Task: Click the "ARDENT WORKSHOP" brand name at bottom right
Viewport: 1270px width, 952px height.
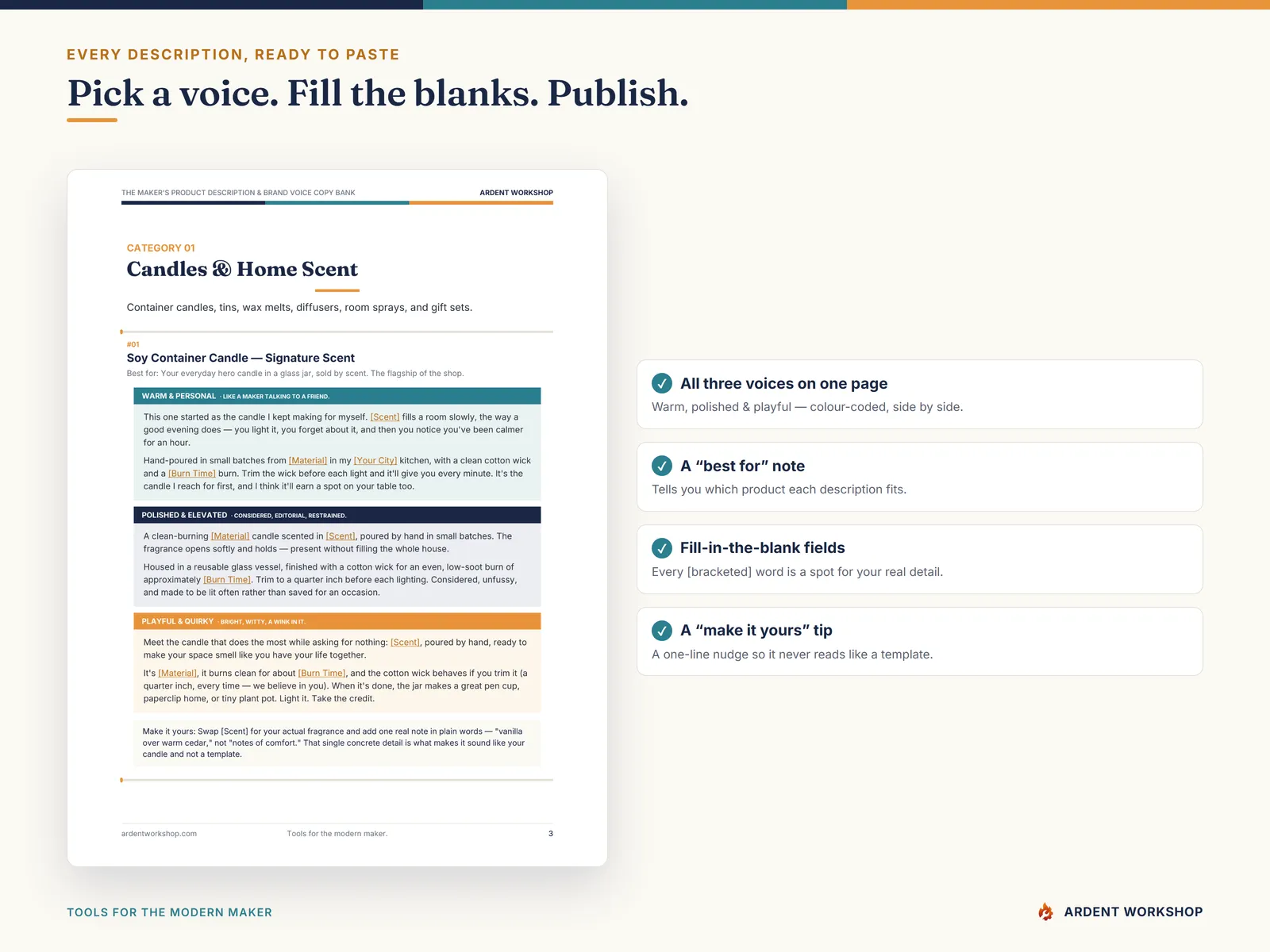Action: [1133, 912]
